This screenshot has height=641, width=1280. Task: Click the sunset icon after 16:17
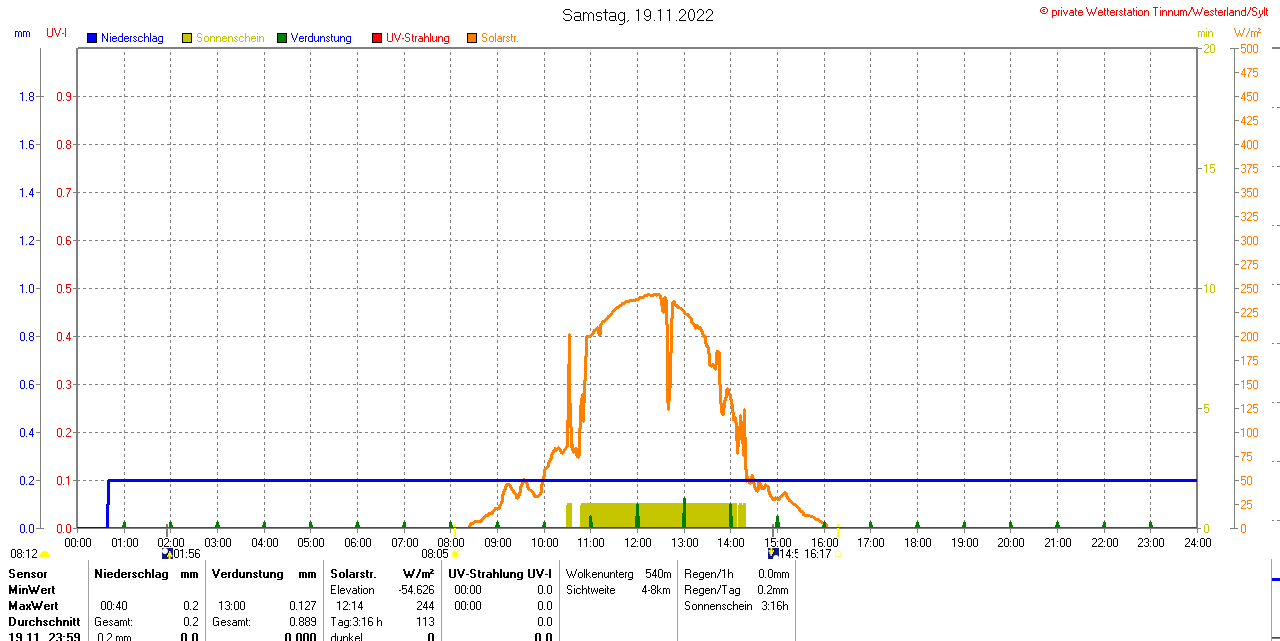point(838,553)
